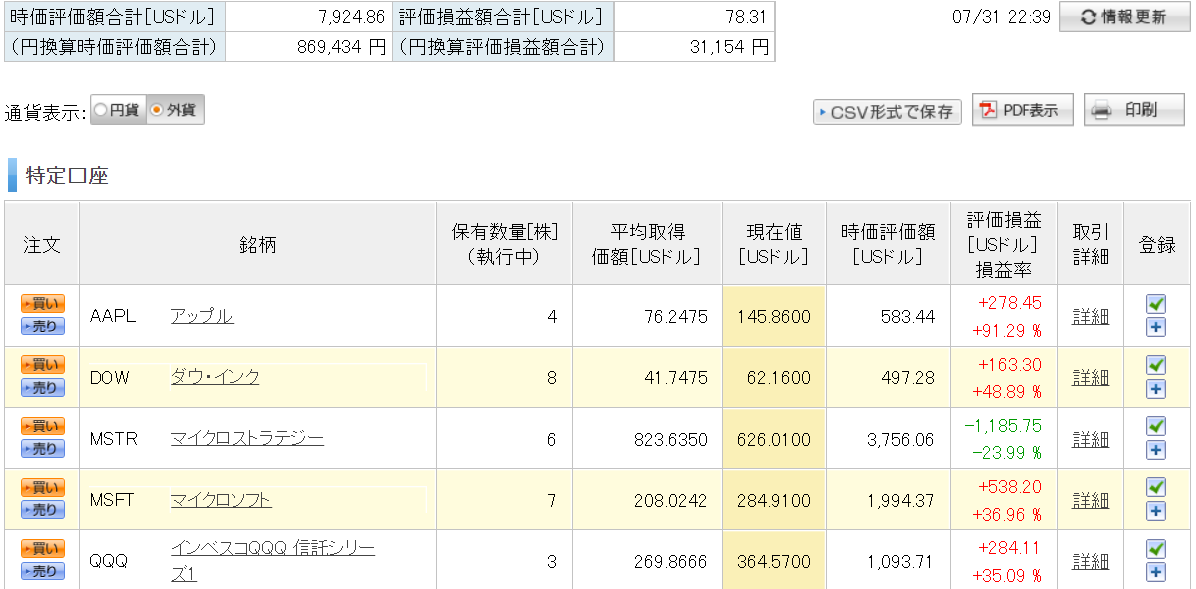Click the MSTR ticker symbol
Viewport: 1196px width, 589px height.
pos(114,439)
